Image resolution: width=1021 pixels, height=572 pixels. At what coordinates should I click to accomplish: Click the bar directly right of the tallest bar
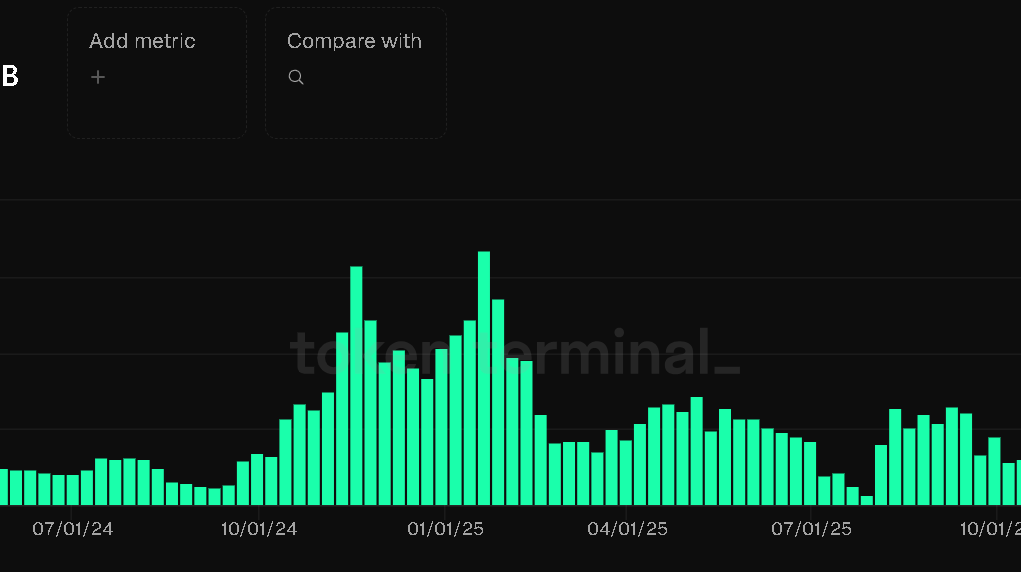498,402
